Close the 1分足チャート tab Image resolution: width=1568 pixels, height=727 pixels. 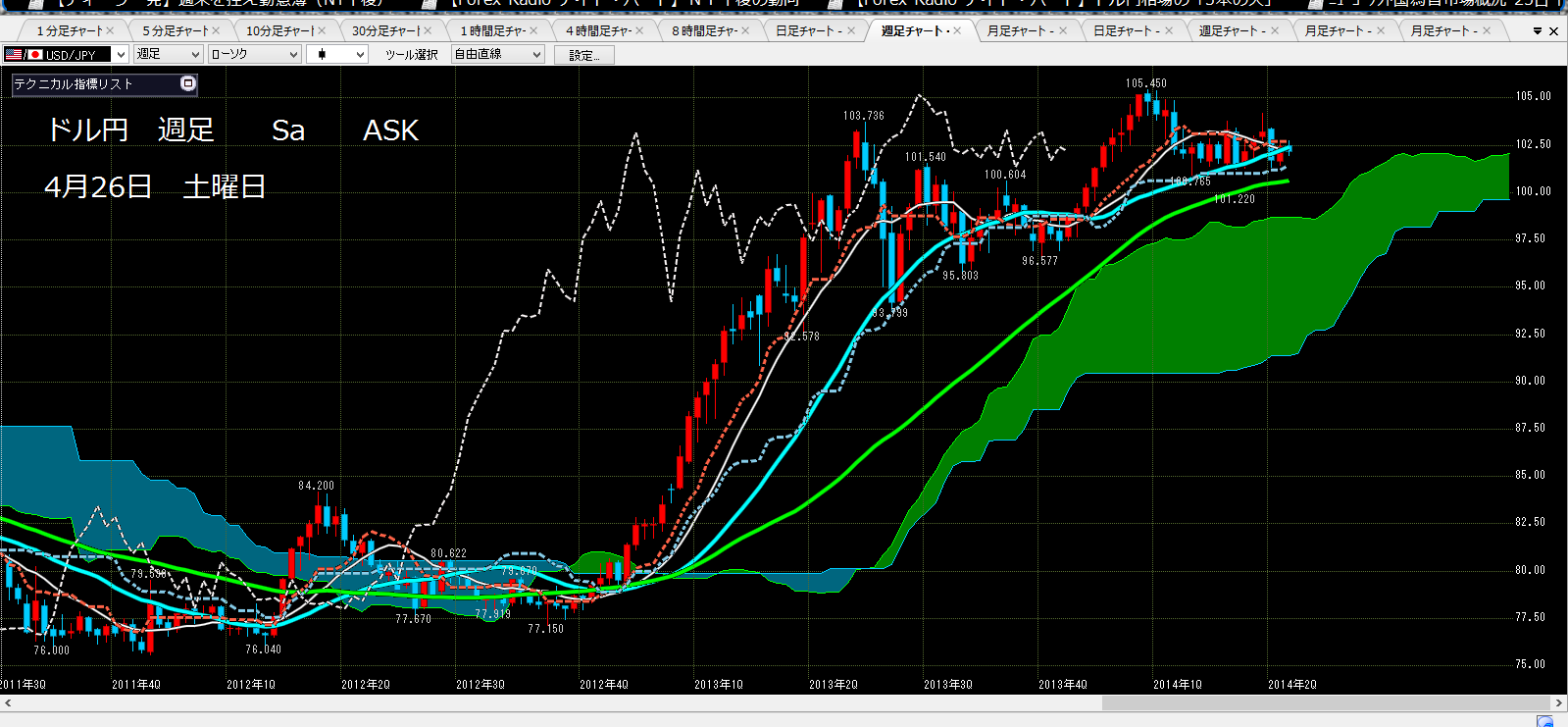click(110, 31)
